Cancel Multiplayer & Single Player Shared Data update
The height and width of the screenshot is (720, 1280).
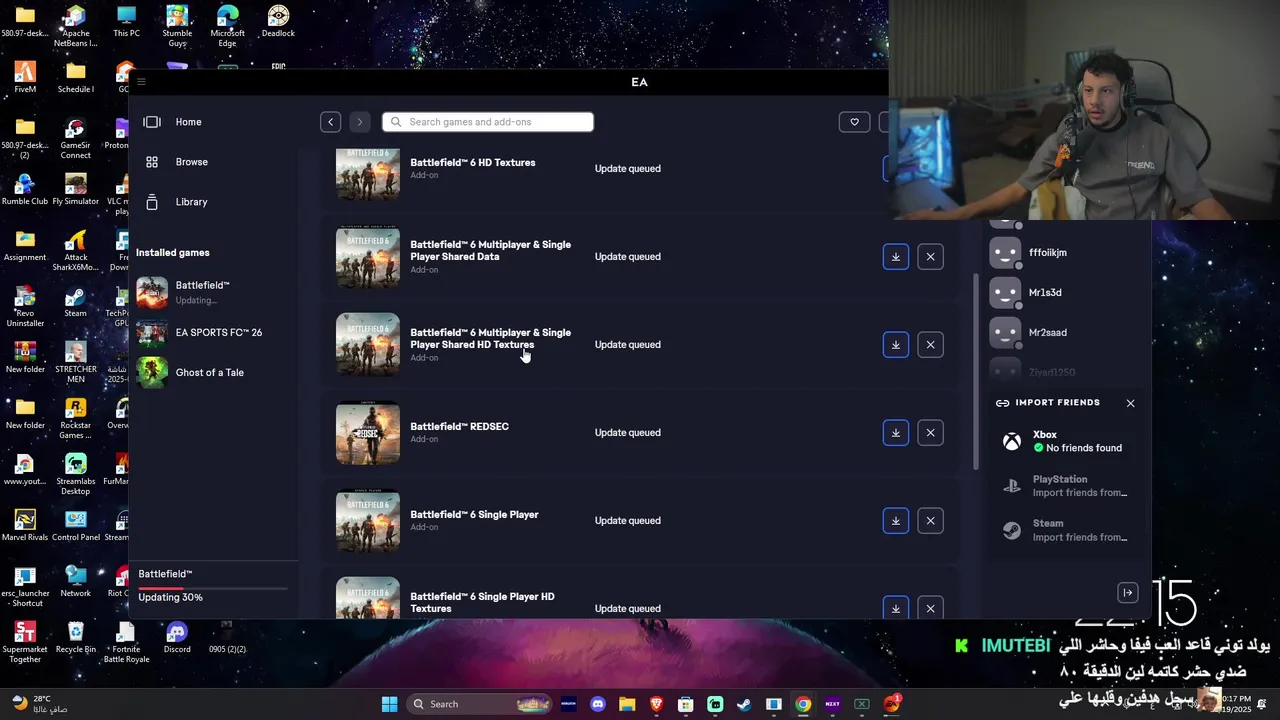[930, 257]
